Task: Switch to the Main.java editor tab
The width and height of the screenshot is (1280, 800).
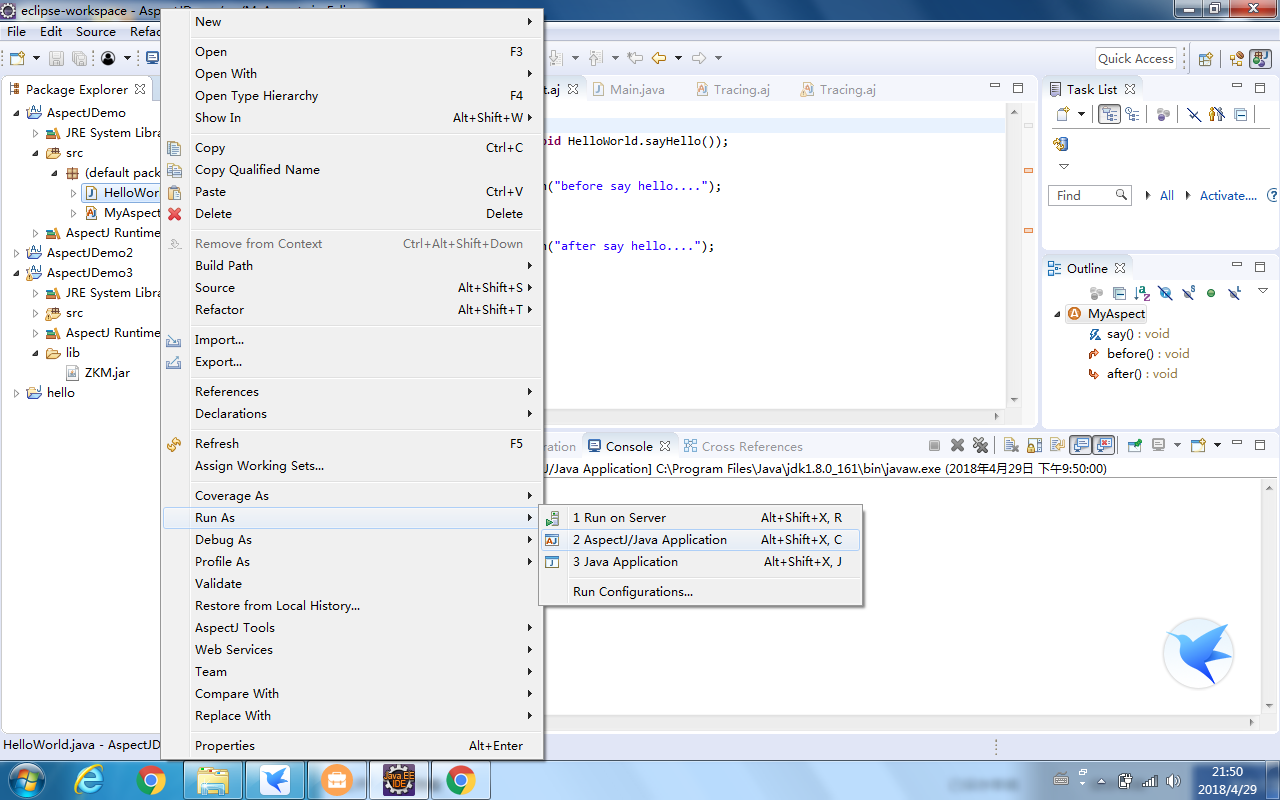Action: click(x=627, y=89)
